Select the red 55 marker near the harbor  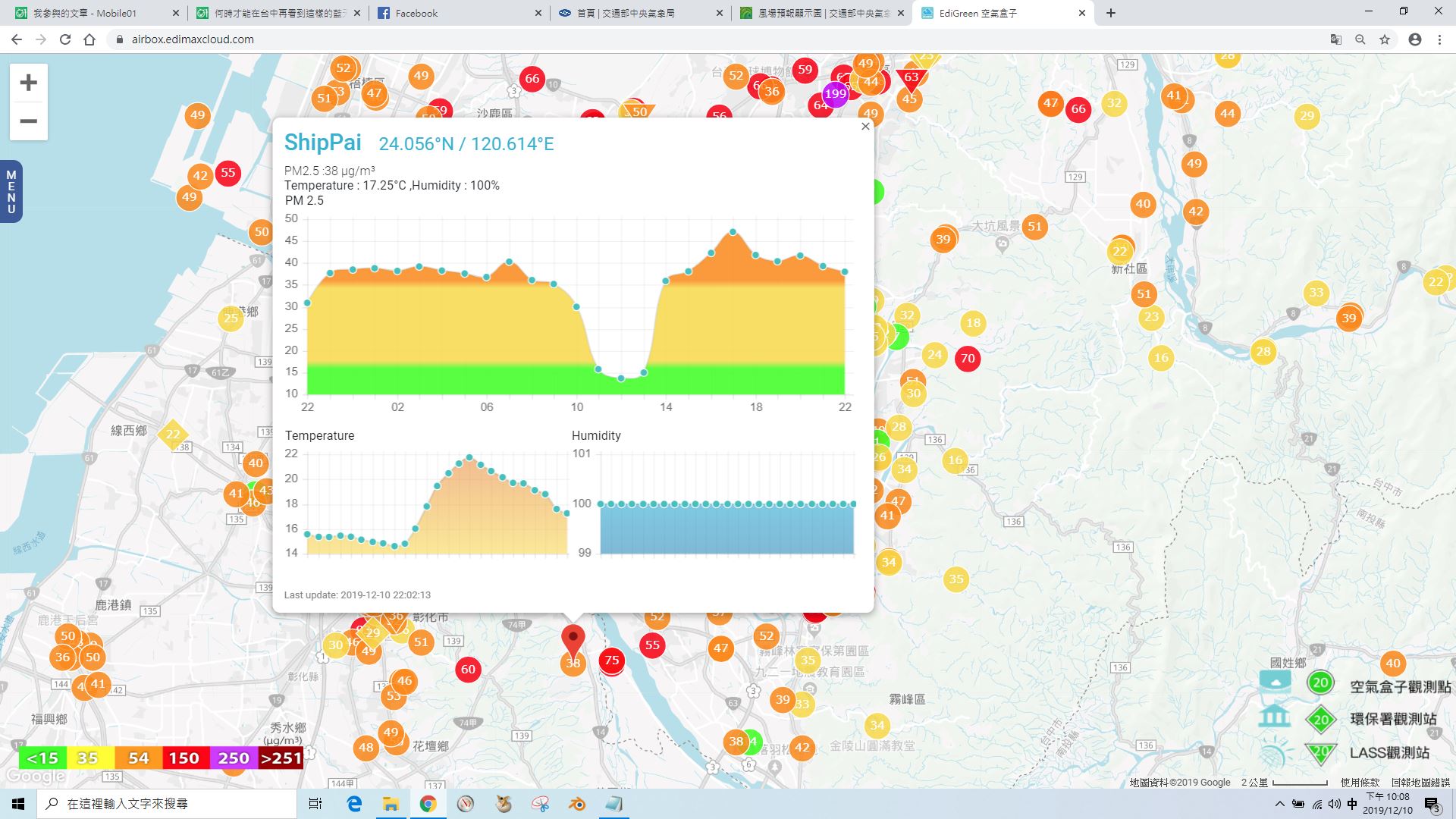[x=228, y=173]
